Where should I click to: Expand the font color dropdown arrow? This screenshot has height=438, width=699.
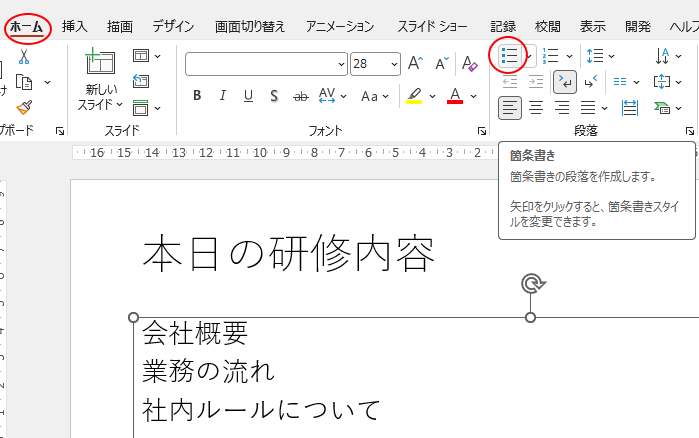[x=473, y=96]
